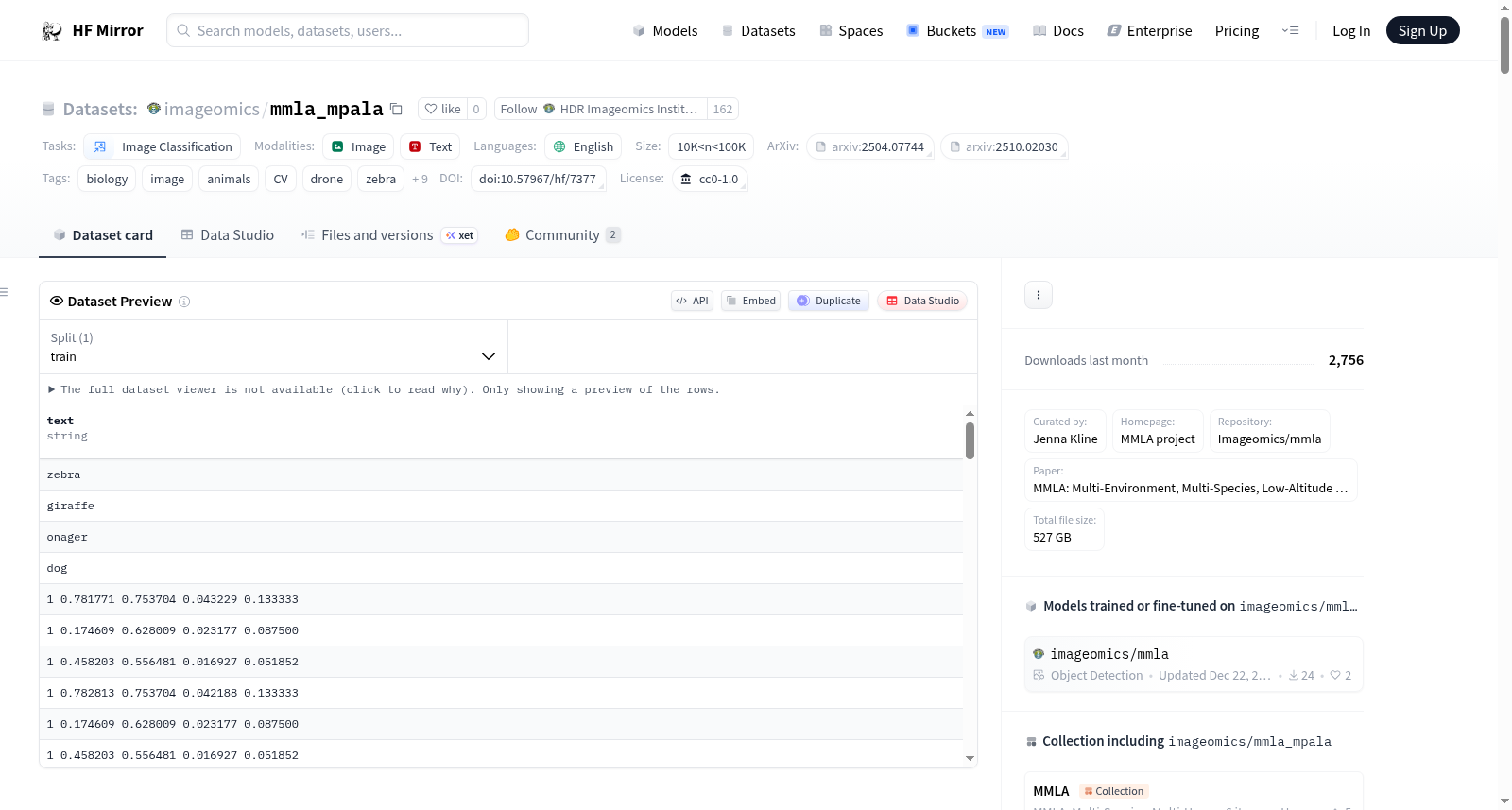Click the English language tag

(x=583, y=146)
